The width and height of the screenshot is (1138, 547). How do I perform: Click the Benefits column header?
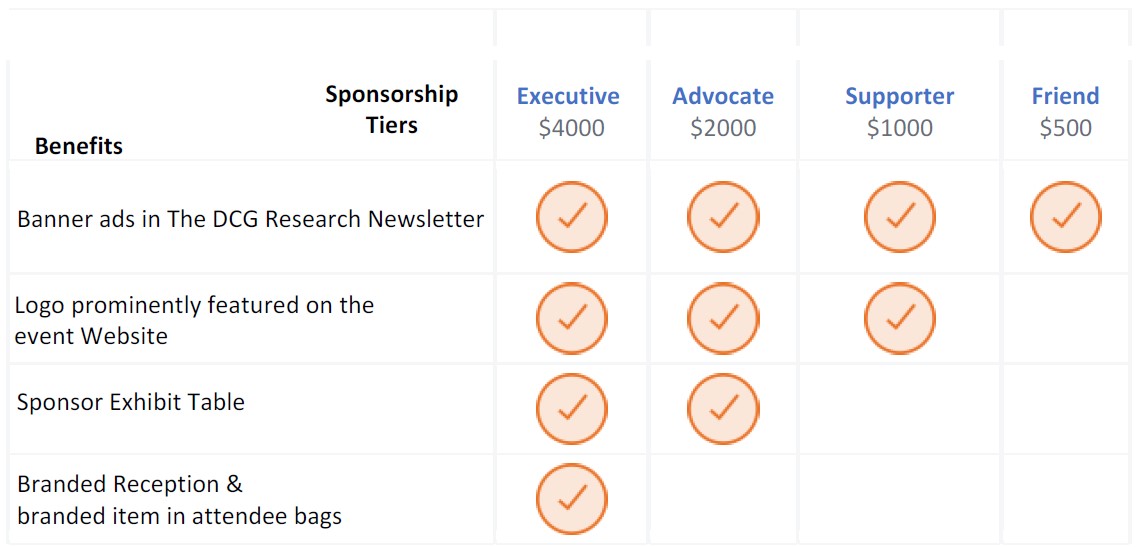click(79, 146)
